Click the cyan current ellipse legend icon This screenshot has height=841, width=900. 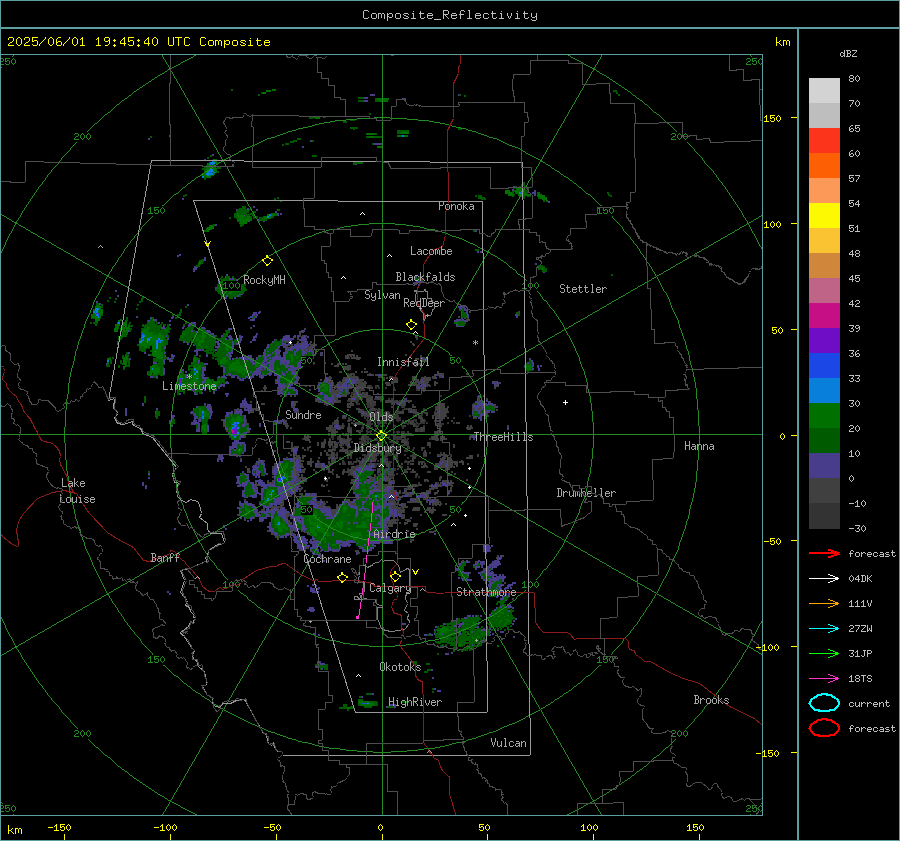824,703
